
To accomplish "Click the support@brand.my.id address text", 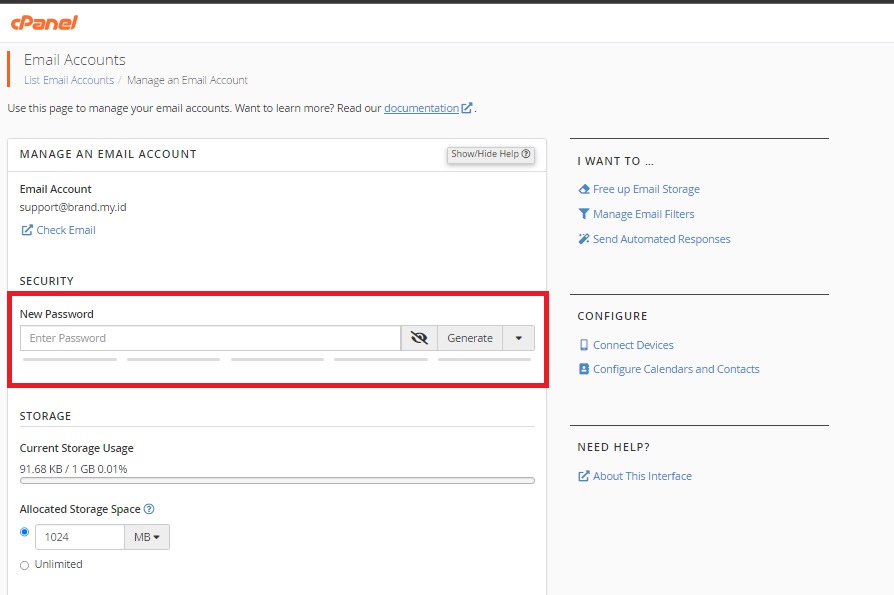I will [73, 207].
